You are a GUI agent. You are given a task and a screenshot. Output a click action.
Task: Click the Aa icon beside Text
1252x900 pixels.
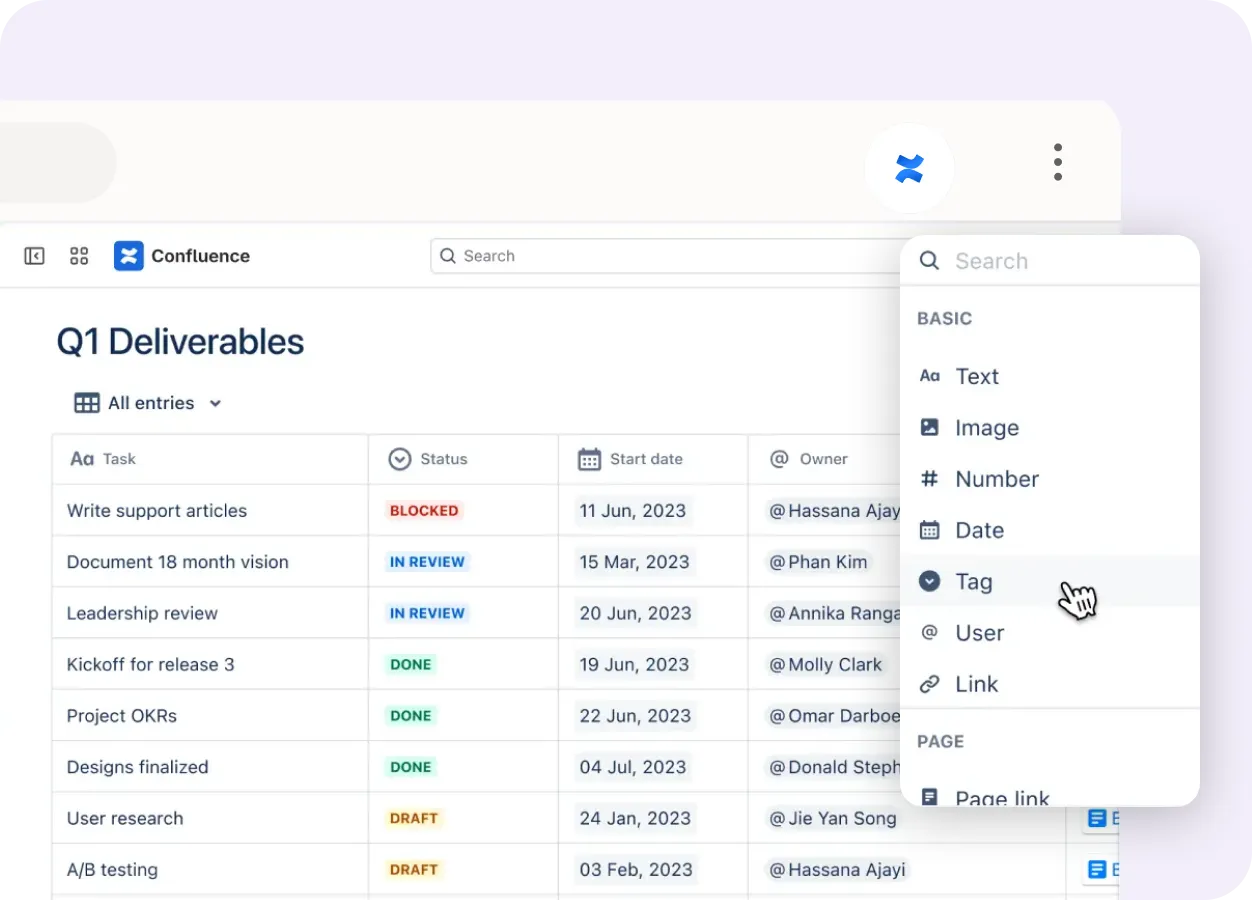[929, 376]
